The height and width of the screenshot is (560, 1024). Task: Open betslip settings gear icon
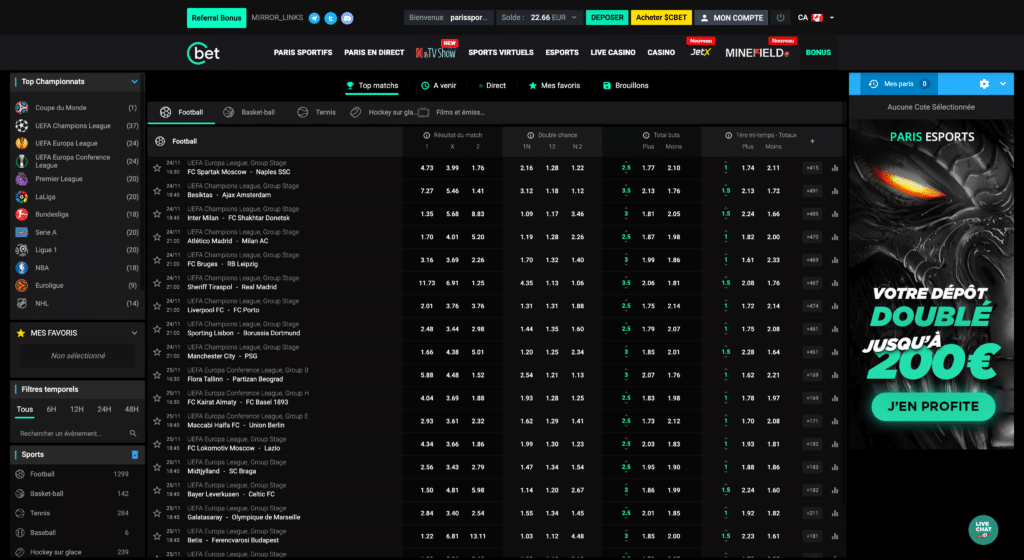[984, 84]
